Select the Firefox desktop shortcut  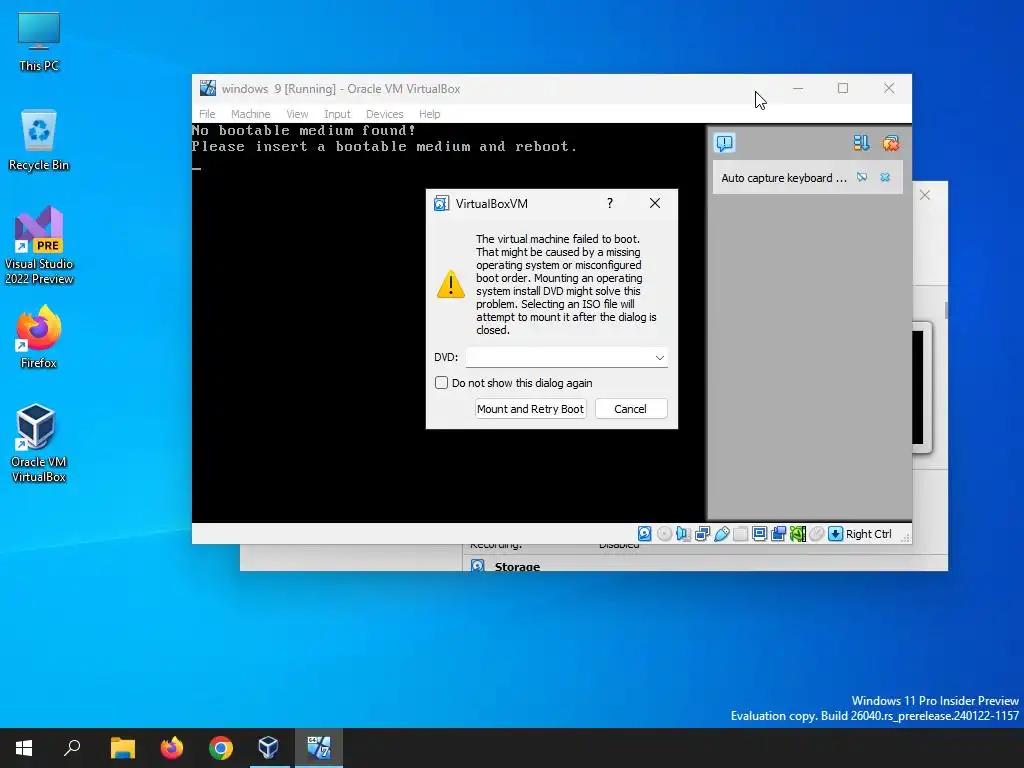click(39, 338)
